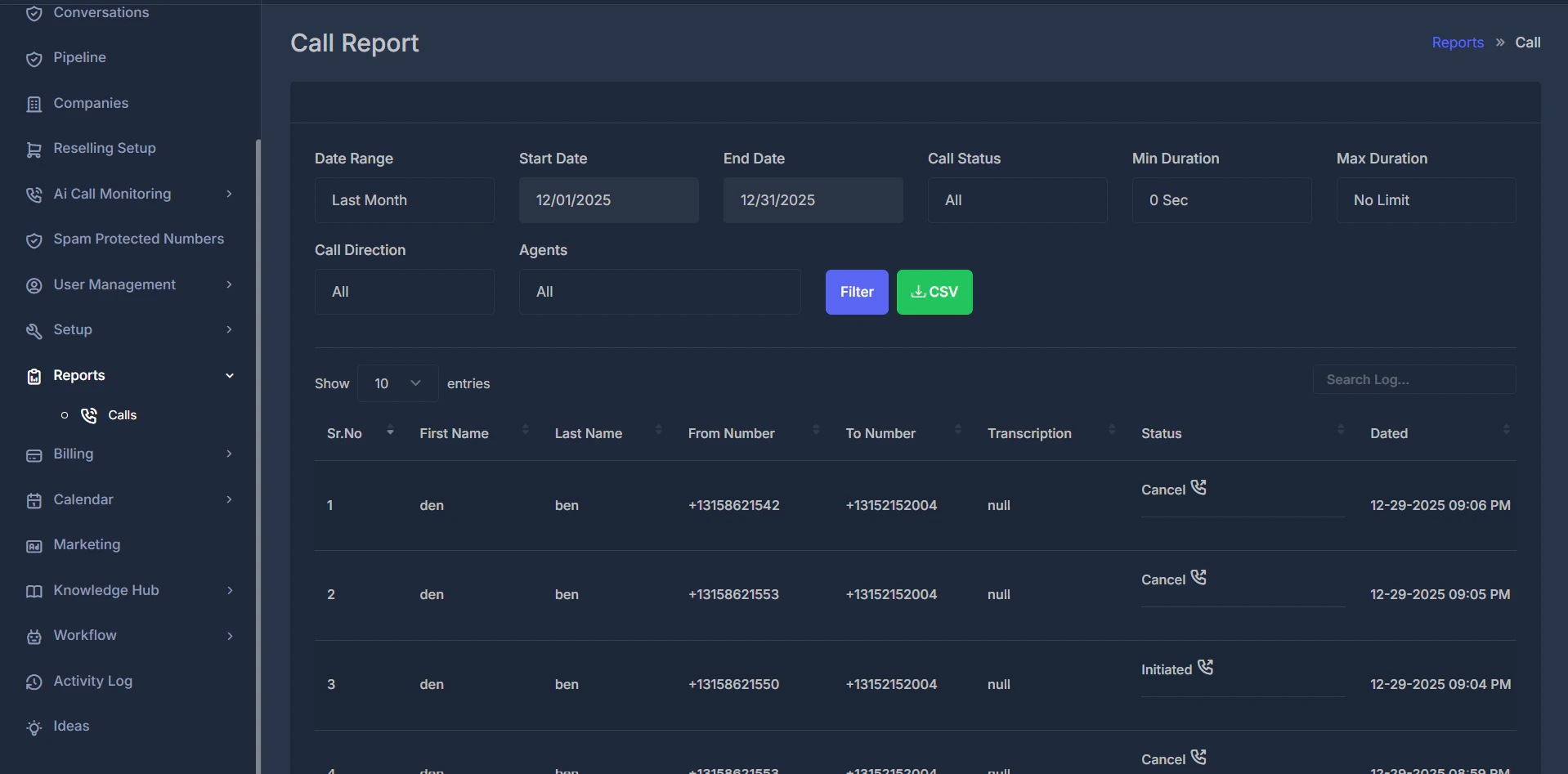This screenshot has height=774, width=1568.
Task: Select the Reselling Setup icon
Action: [x=34, y=149]
